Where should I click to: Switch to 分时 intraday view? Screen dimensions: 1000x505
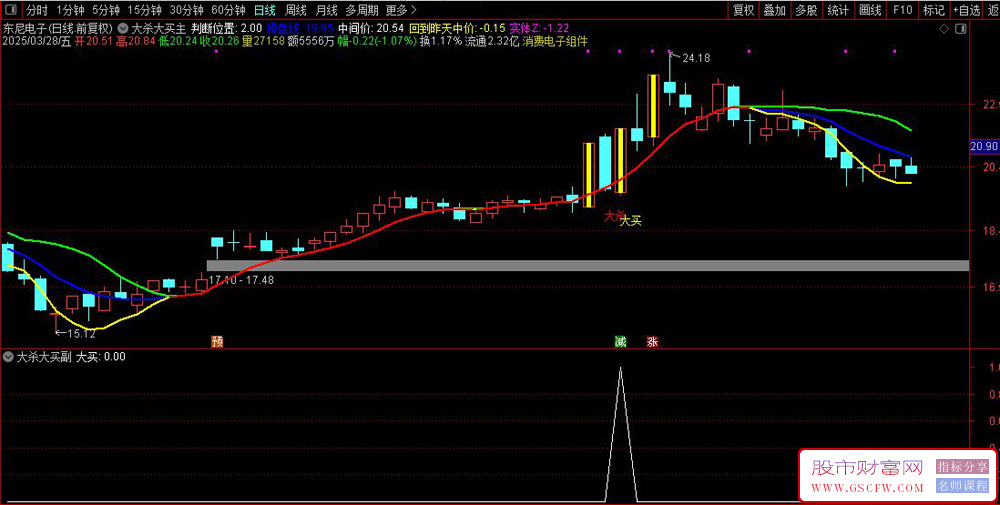(x=36, y=10)
